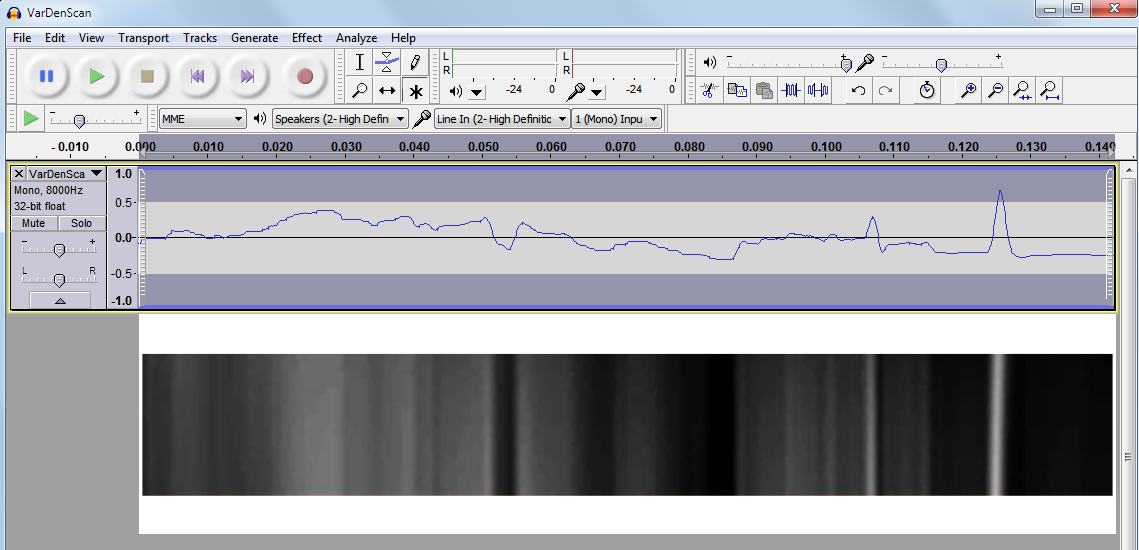
Task: Skip to end of track
Action: point(248,76)
